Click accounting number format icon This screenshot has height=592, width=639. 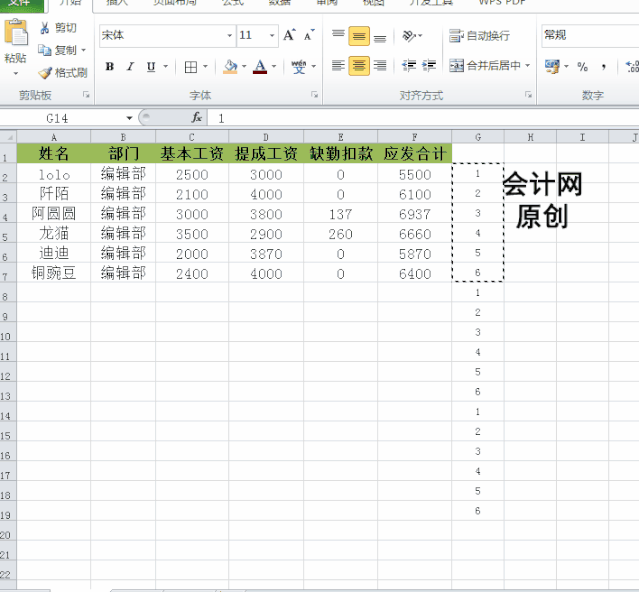point(553,66)
